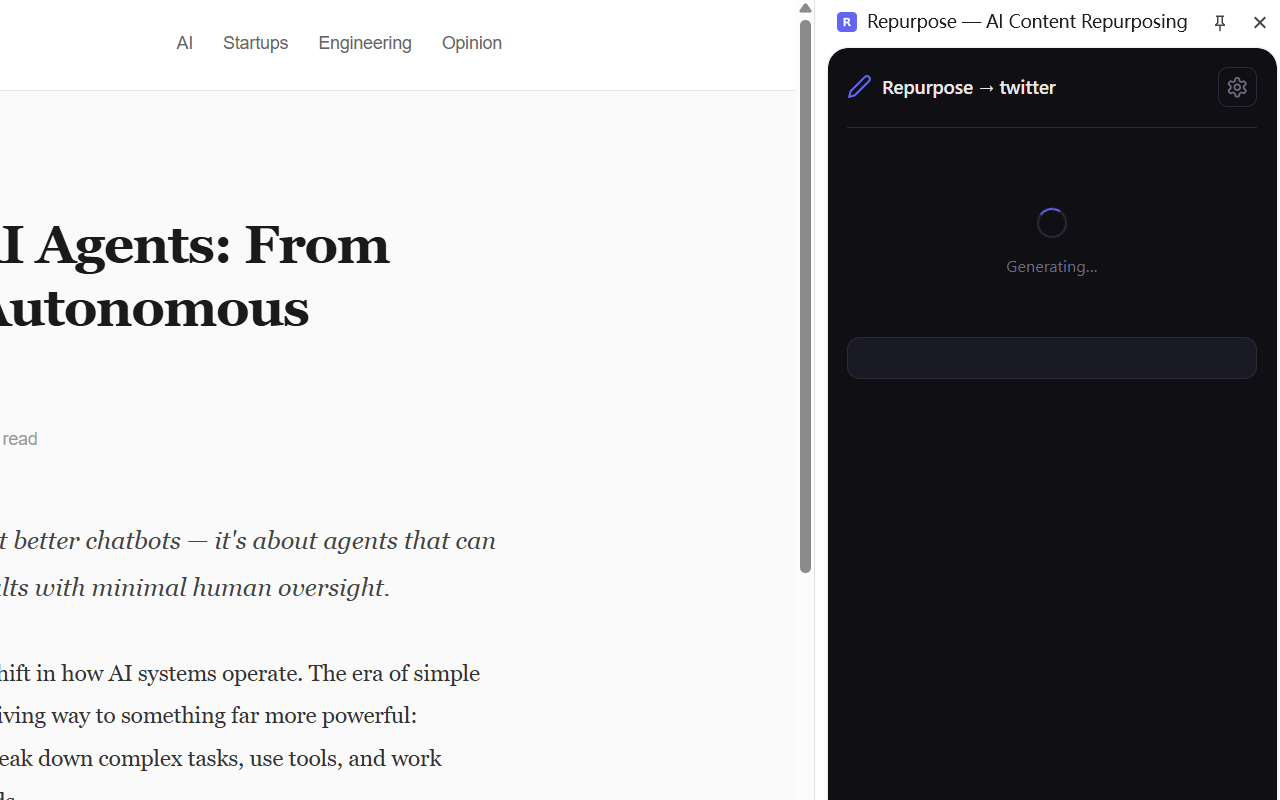Click the "Repurpose → twitter" heading
This screenshot has width=1280, height=800.
pyautogui.click(x=968, y=88)
